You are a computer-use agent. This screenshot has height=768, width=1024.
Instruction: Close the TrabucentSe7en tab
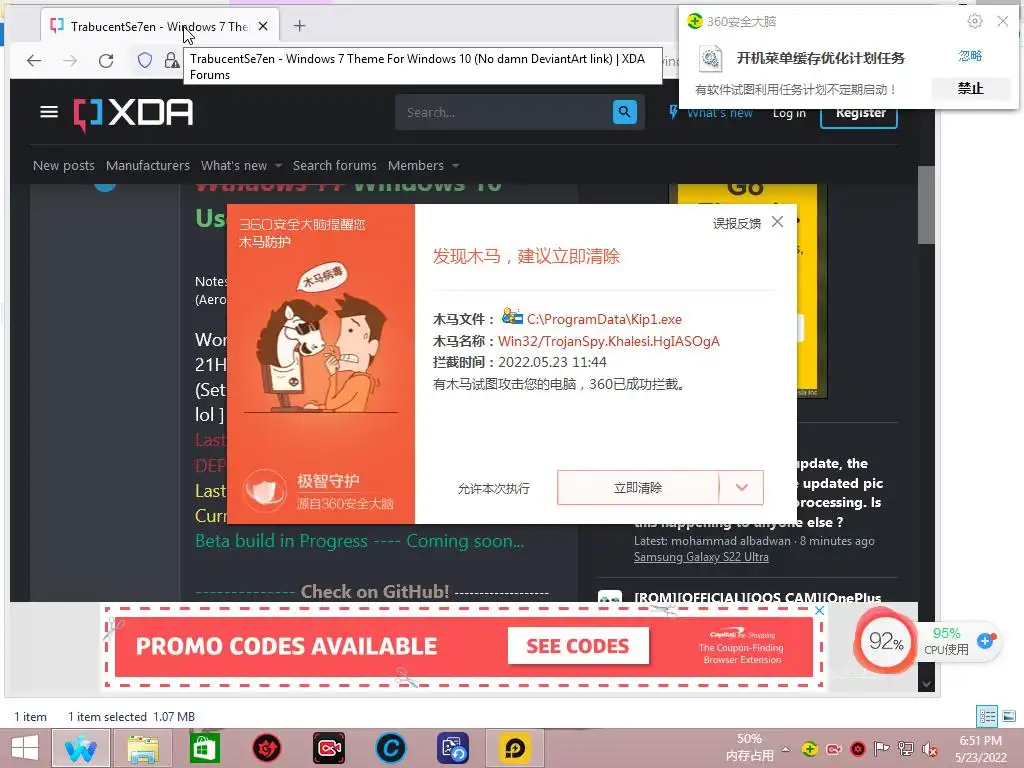tap(263, 26)
